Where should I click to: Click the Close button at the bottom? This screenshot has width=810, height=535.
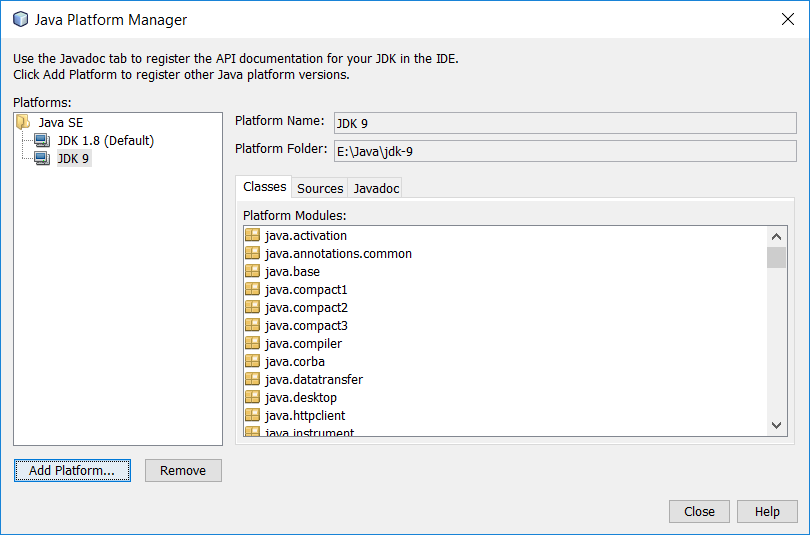(699, 512)
